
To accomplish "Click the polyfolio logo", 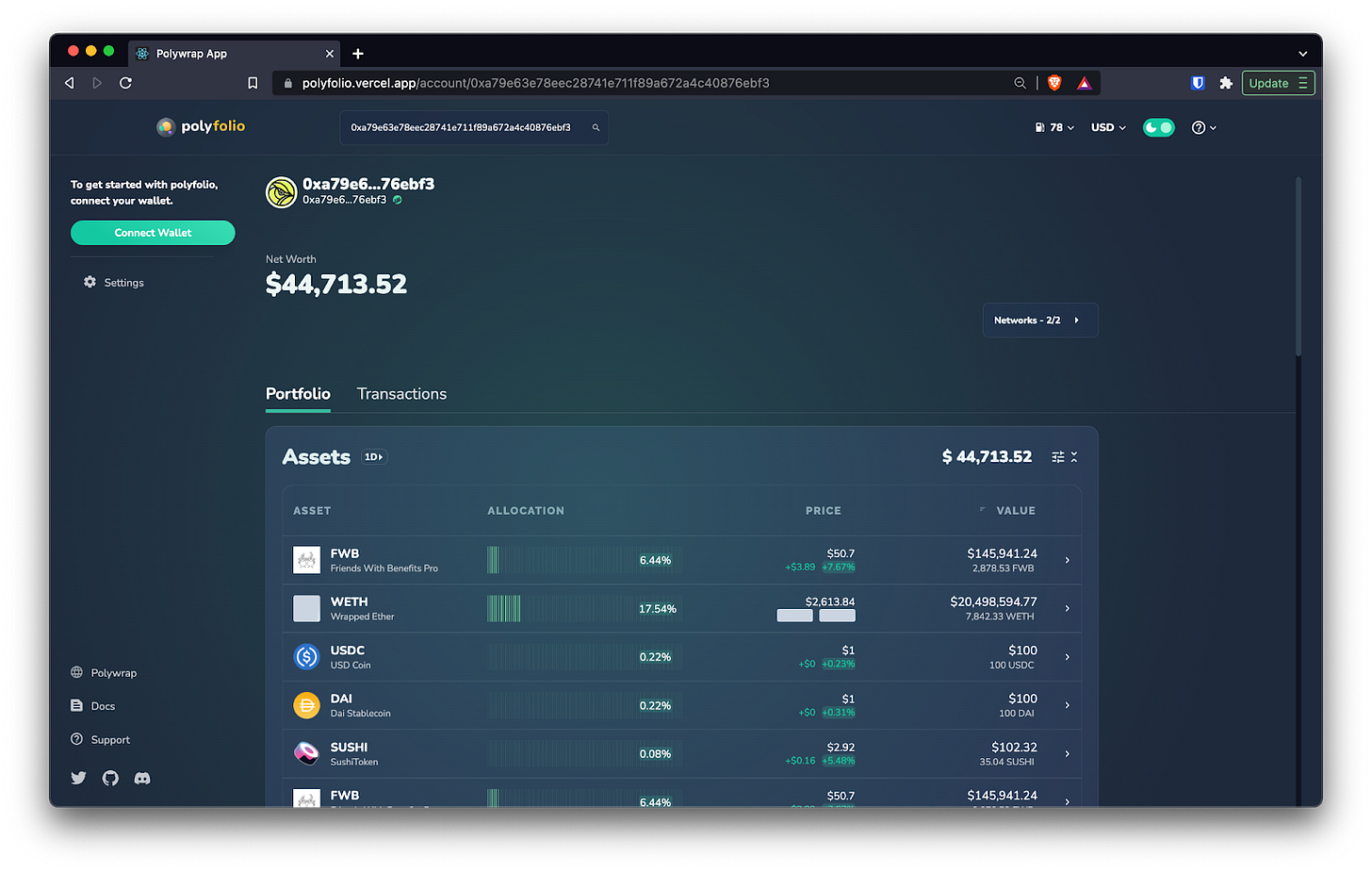I will click(201, 126).
